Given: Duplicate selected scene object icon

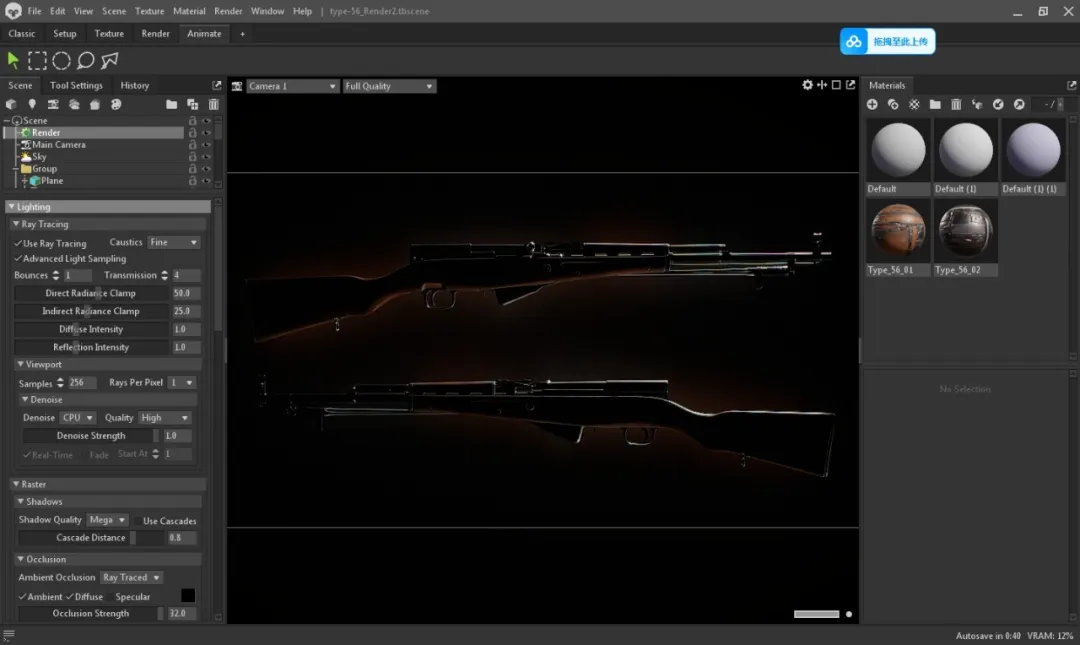Looking at the screenshot, I should click(x=193, y=104).
